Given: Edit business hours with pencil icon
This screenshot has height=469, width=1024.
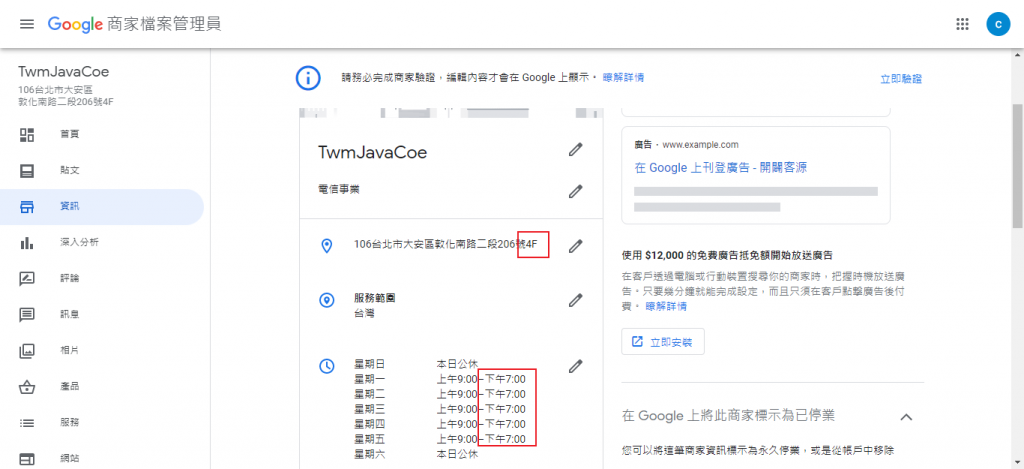Looking at the screenshot, I should point(575,366).
